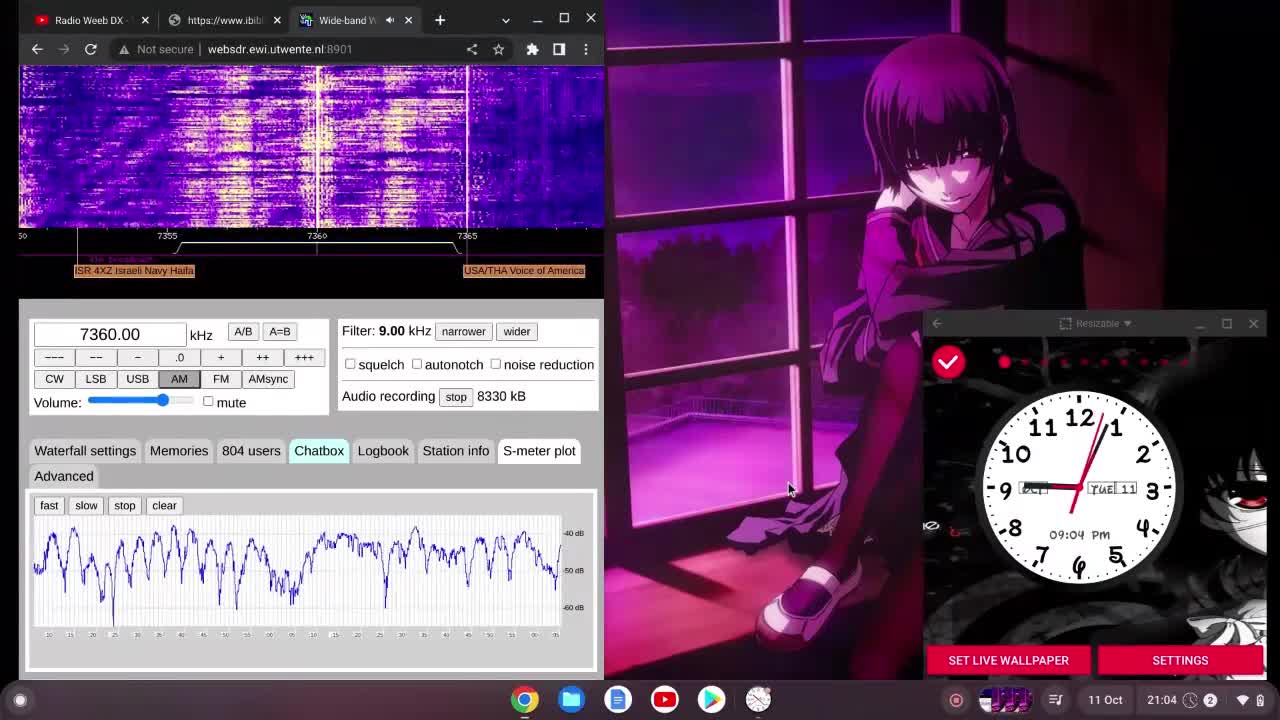The height and width of the screenshot is (720, 1280).
Task: Go back in the browser
Action: tap(37, 49)
